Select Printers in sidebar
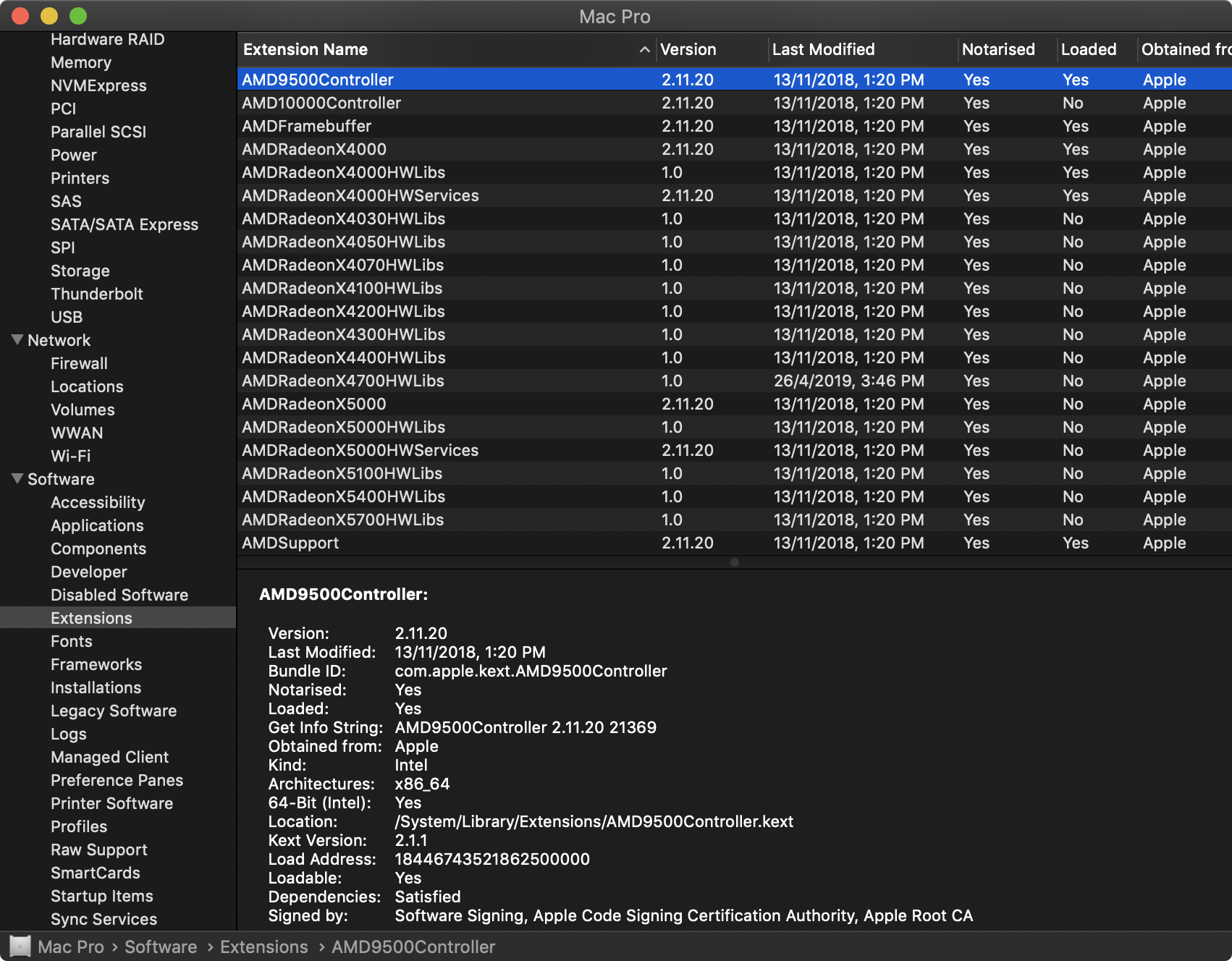The image size is (1232, 961). tap(80, 178)
